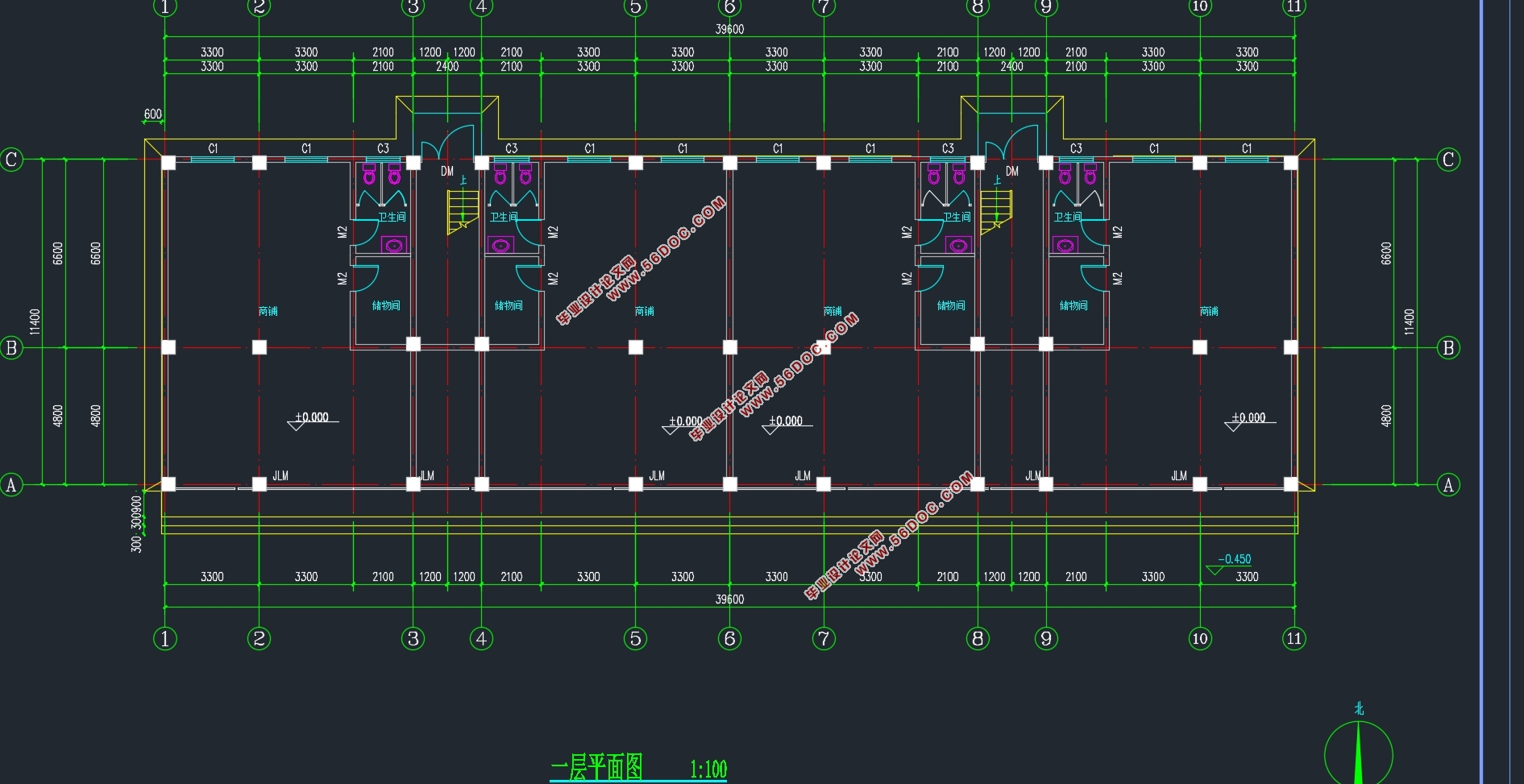Select the DM door label near axis 8

click(x=1012, y=172)
